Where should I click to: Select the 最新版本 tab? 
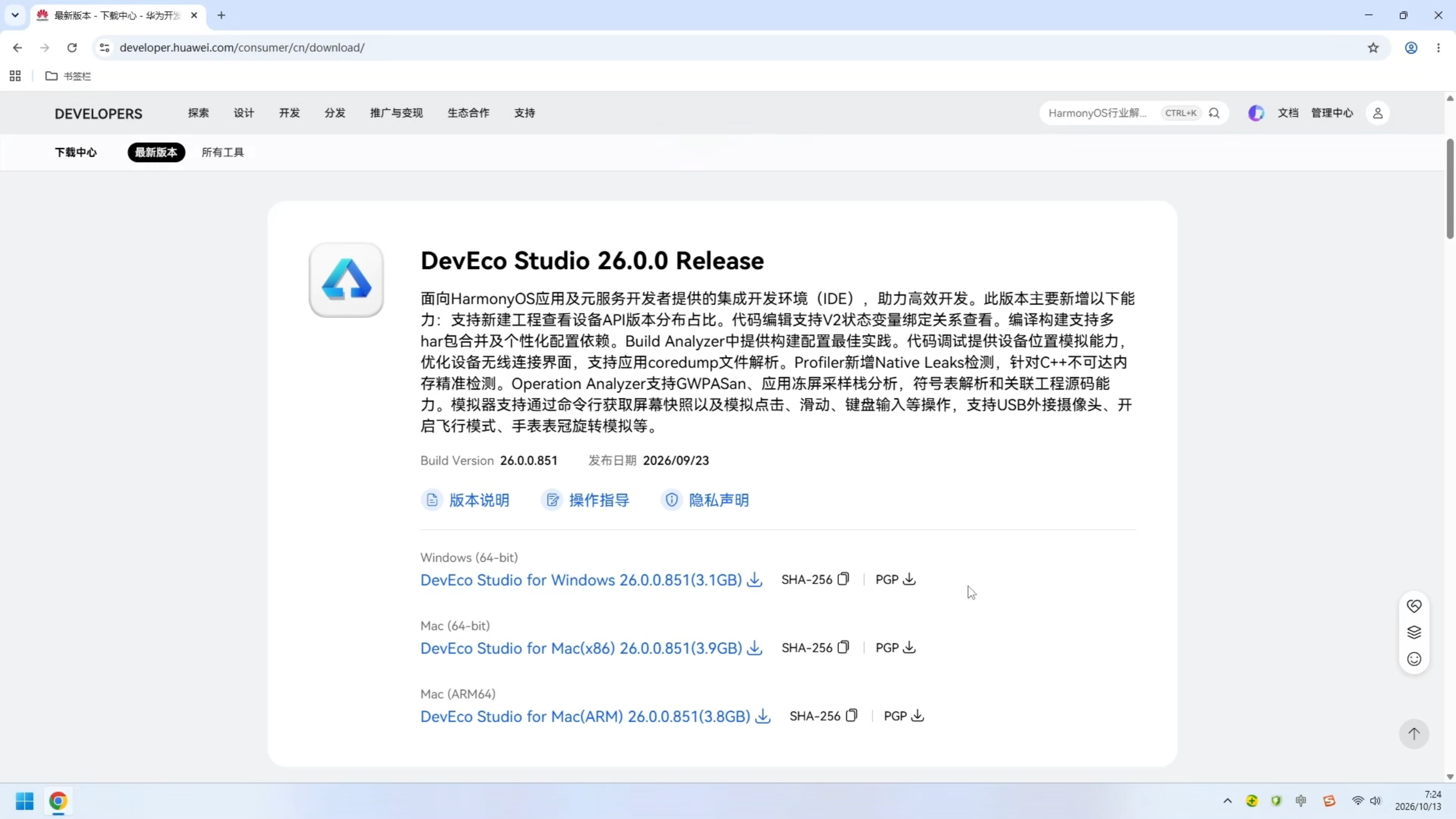(x=156, y=152)
